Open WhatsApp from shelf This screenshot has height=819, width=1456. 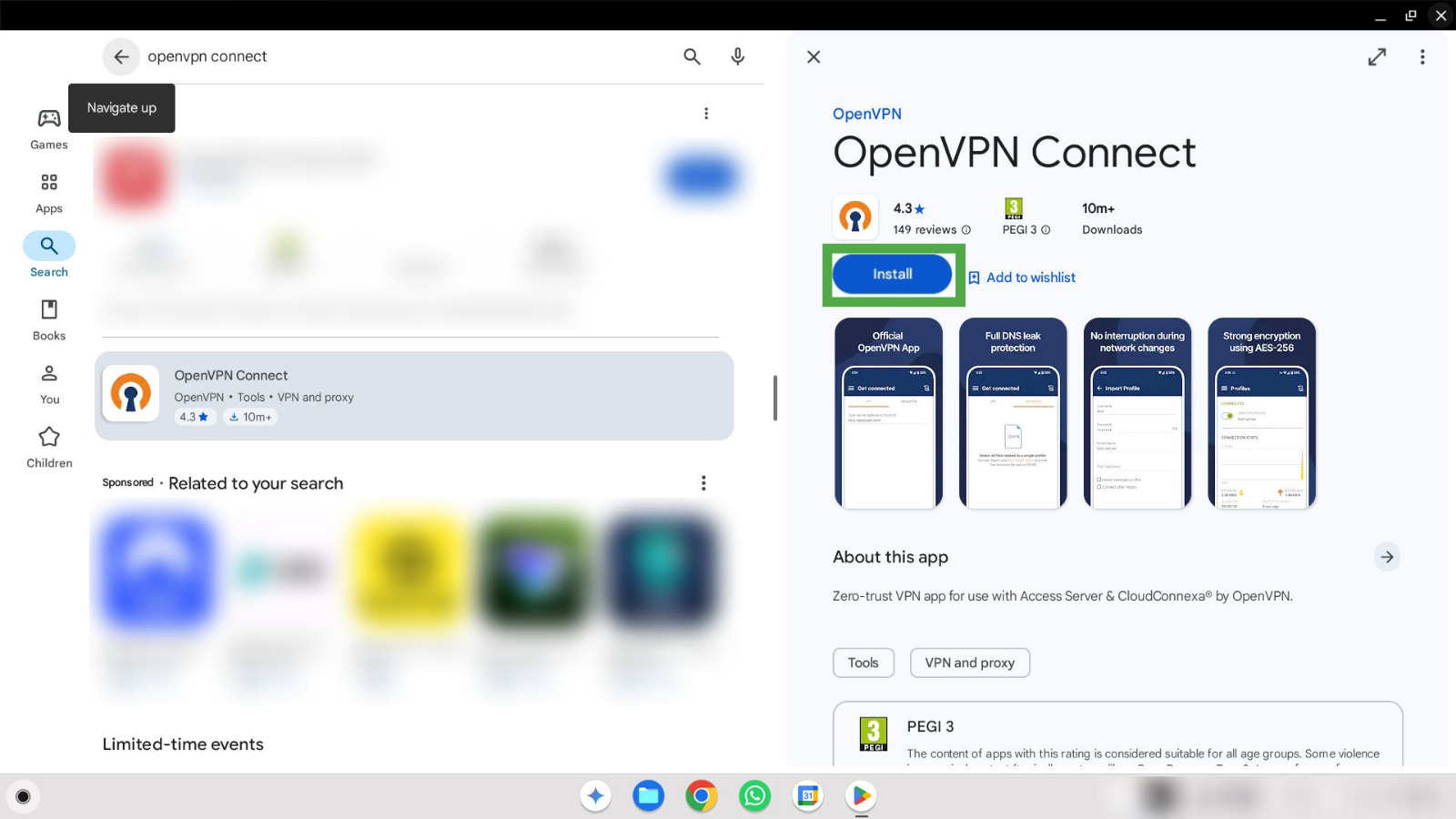tap(755, 796)
